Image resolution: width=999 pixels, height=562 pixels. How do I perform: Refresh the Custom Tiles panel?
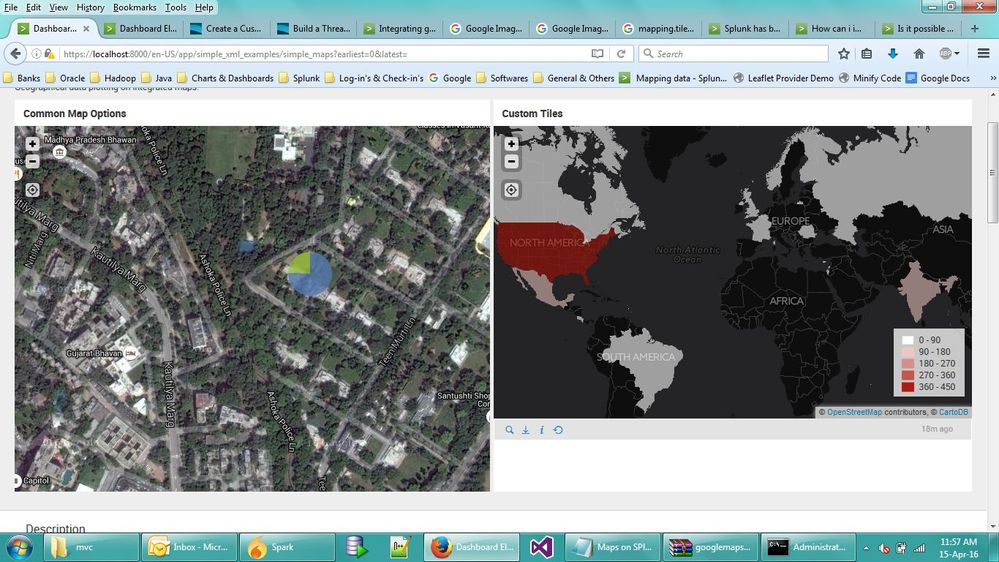point(558,430)
